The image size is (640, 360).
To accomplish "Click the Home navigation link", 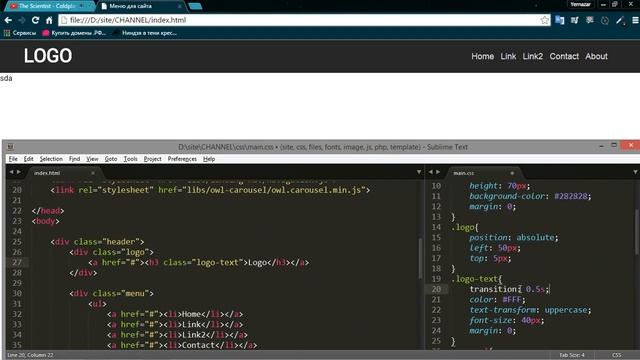I will click(482, 56).
